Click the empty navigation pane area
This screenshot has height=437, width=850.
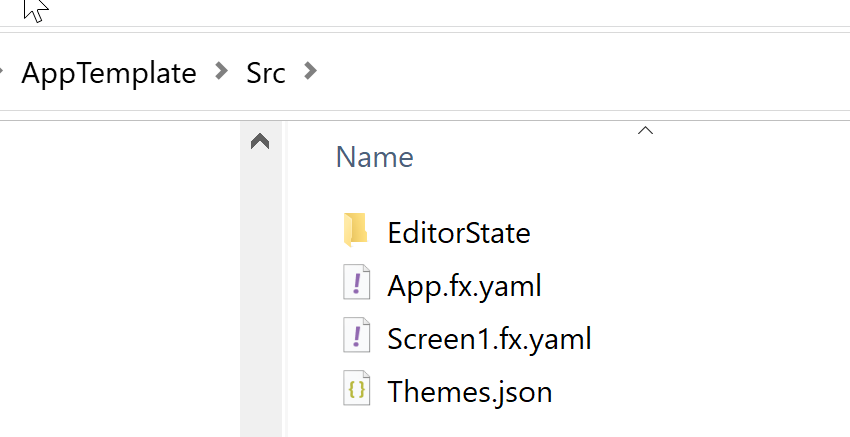[119, 279]
